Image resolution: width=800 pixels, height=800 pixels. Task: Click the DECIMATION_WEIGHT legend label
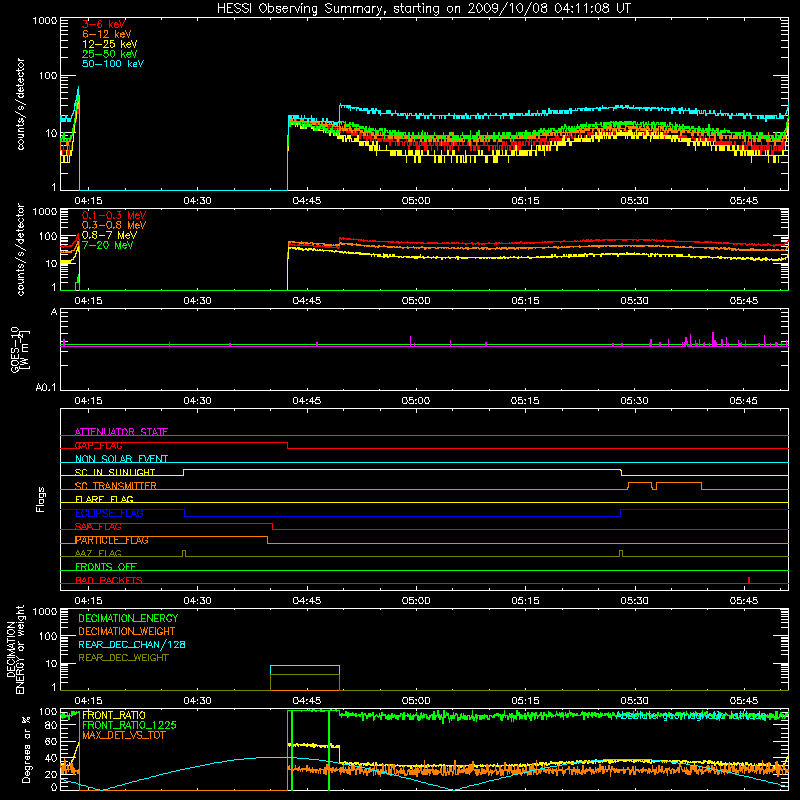click(x=127, y=631)
